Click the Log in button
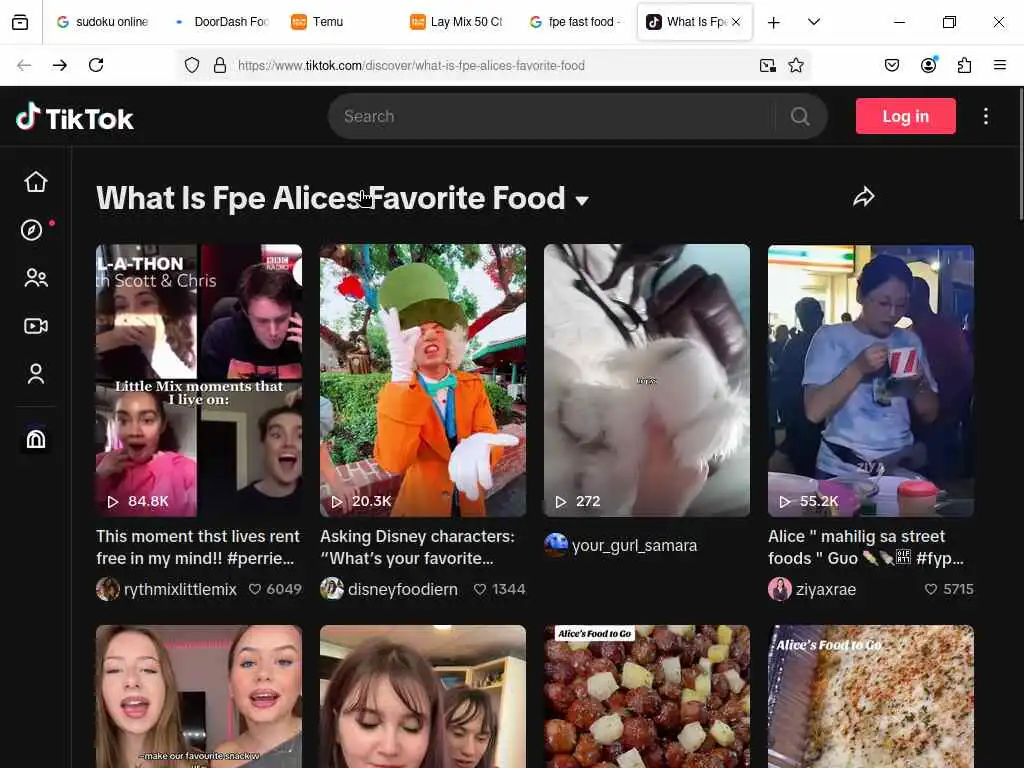The image size is (1024, 768). click(905, 116)
